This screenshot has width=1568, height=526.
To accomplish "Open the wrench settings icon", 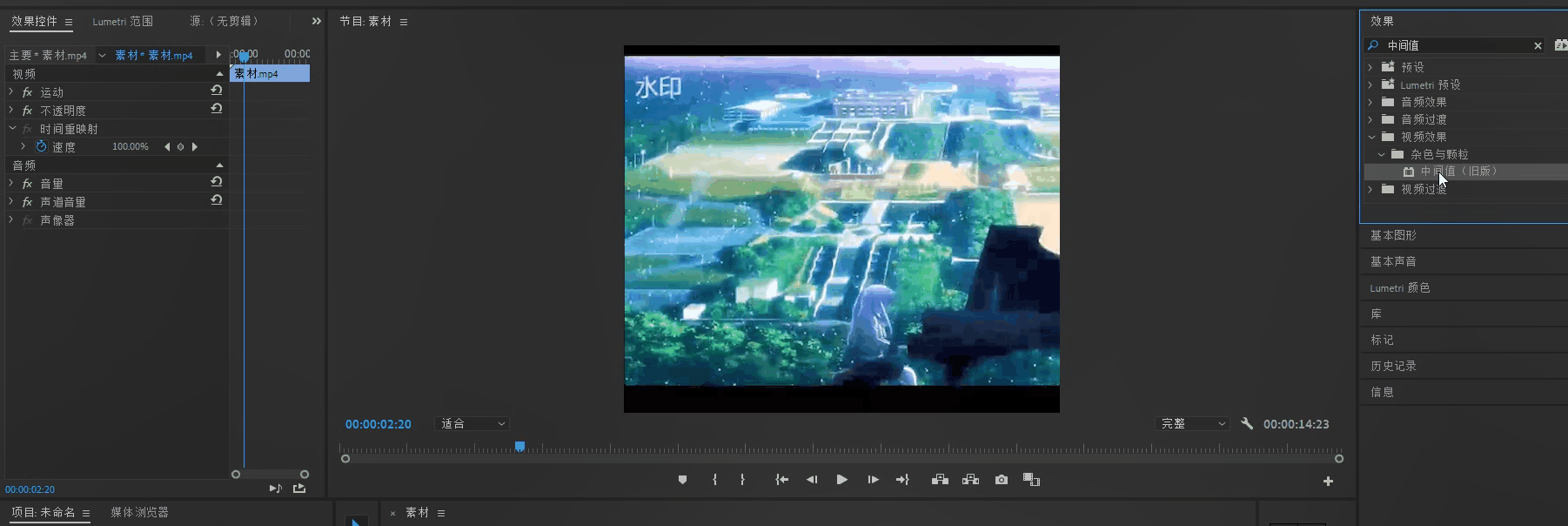I will point(1247,423).
